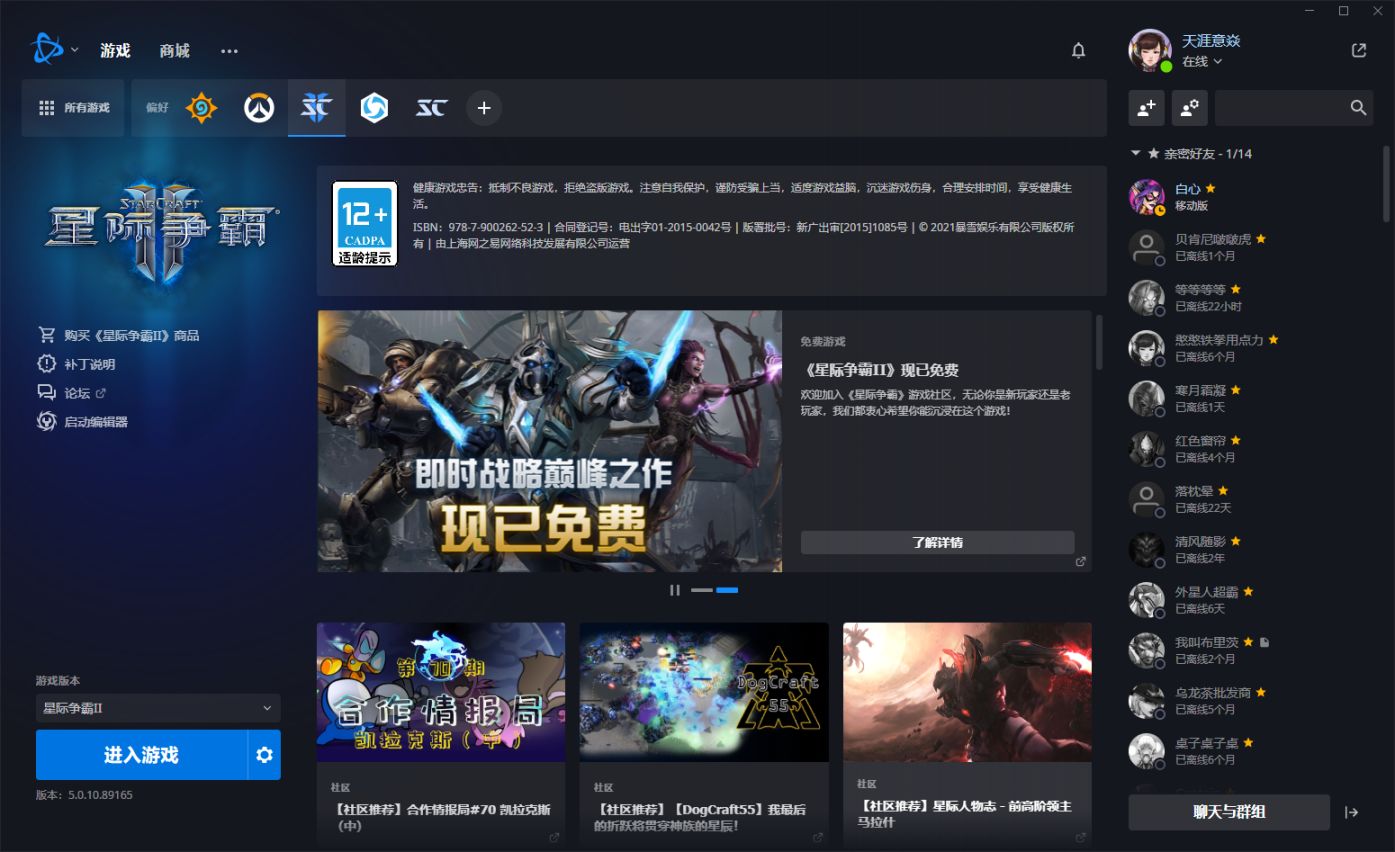Click the 了解详情 button
1395x852 pixels.
[937, 542]
